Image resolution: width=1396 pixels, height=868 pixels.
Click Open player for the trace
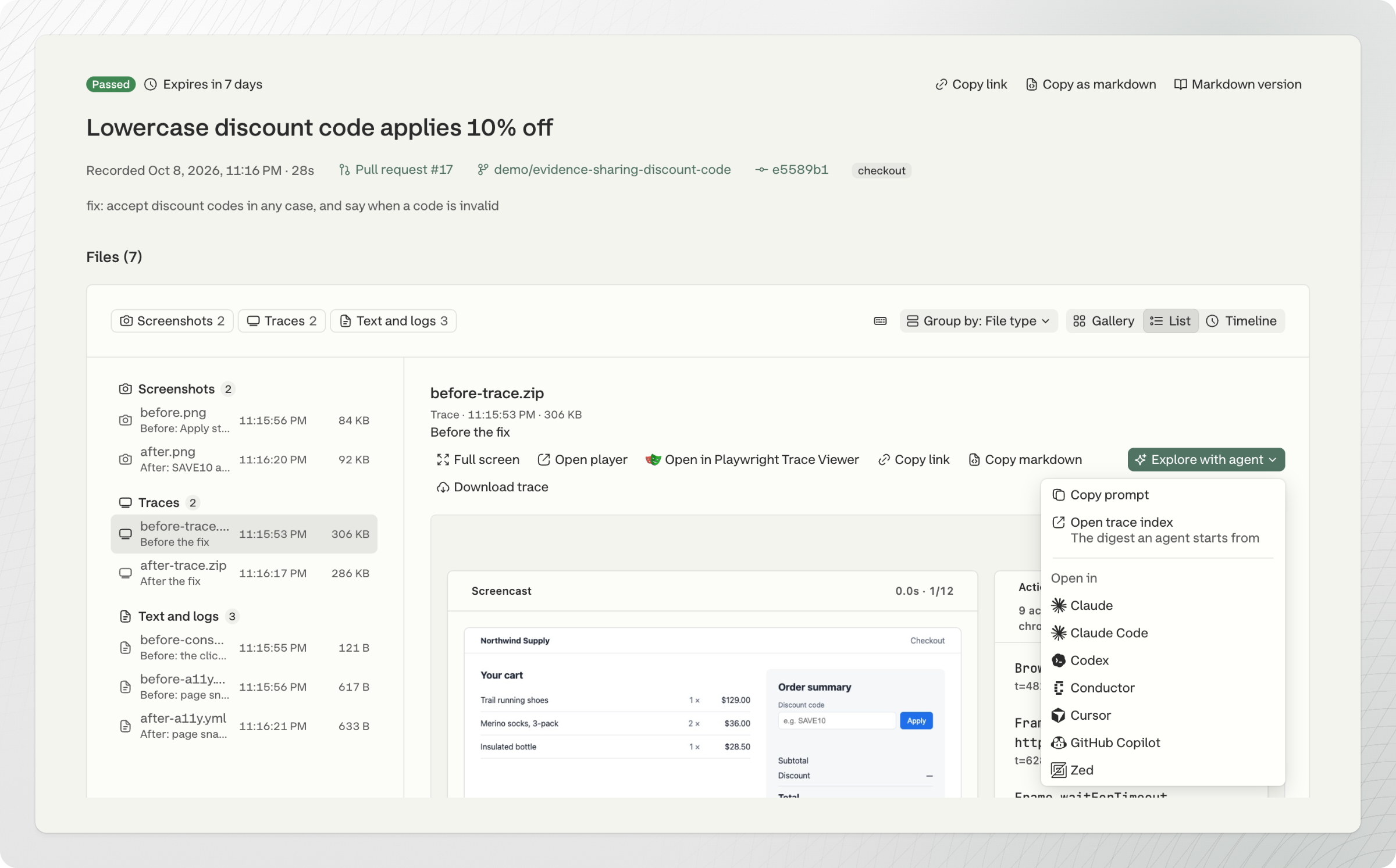coord(582,459)
